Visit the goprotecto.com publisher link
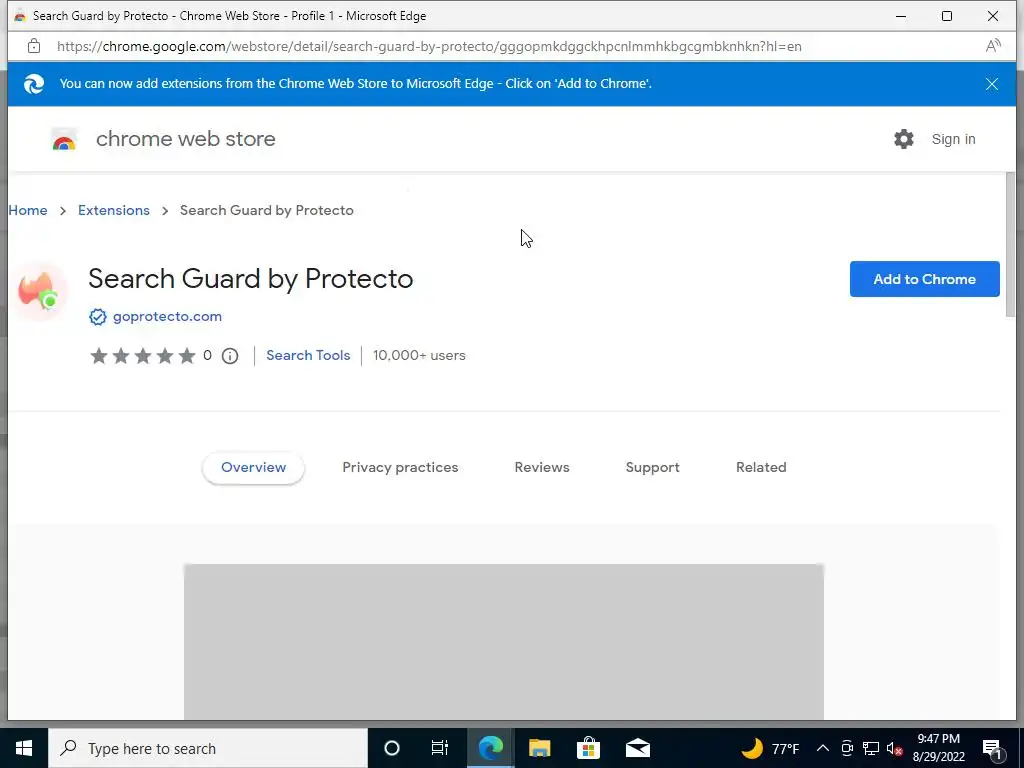Image resolution: width=1024 pixels, height=768 pixels. [x=167, y=316]
